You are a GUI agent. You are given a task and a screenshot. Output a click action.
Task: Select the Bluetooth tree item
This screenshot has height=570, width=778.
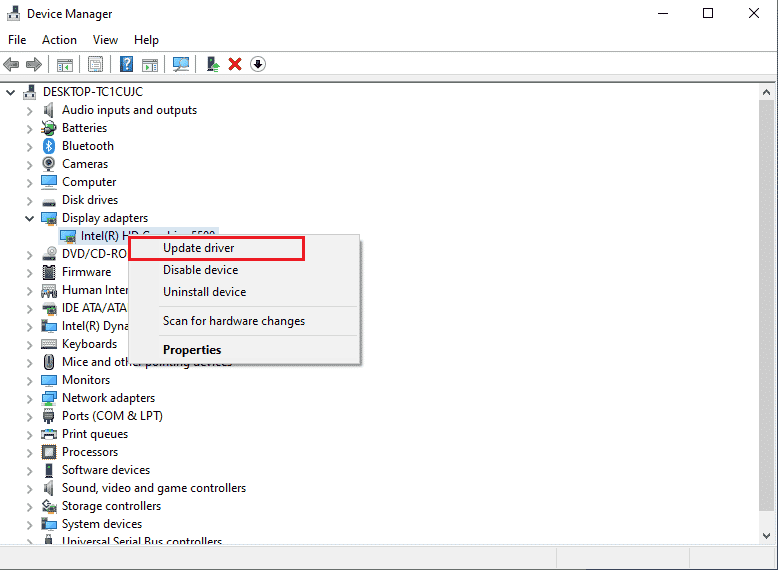(x=87, y=146)
